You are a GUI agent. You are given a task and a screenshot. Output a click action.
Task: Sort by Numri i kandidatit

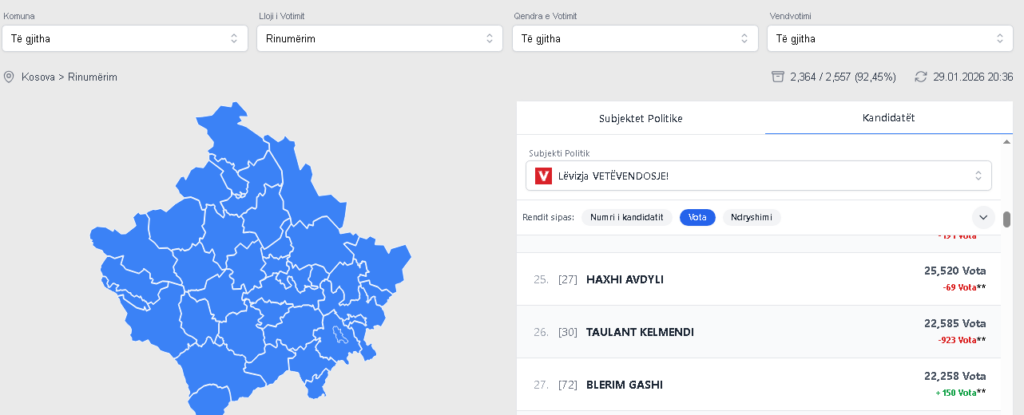coord(627,217)
